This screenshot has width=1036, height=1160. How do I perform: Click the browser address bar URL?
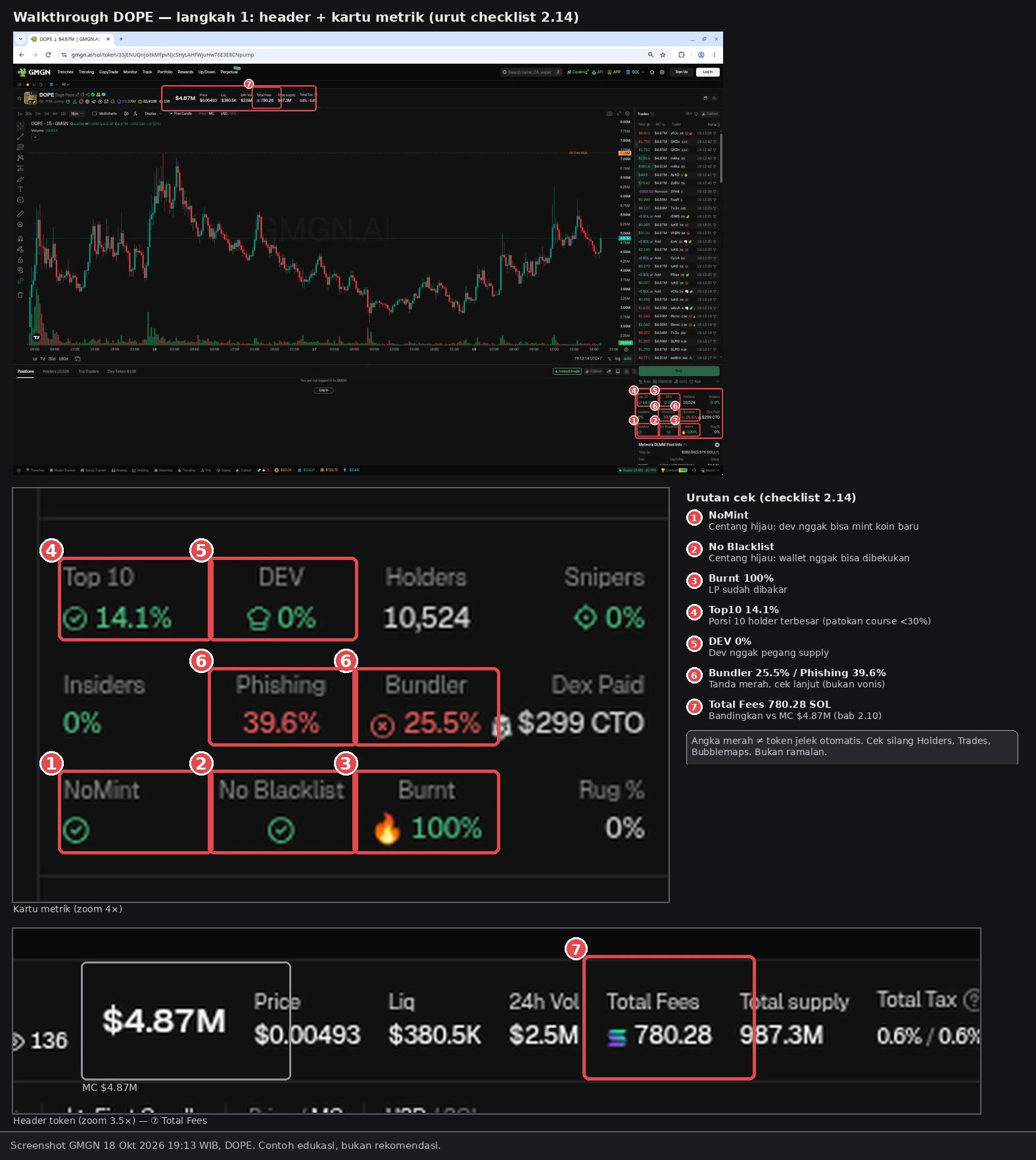pyautogui.click(x=162, y=55)
